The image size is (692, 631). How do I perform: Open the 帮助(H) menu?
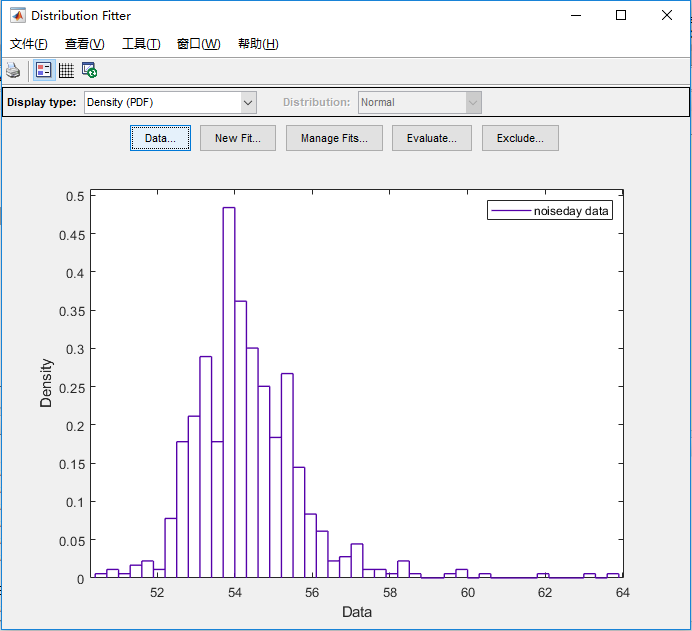click(x=258, y=44)
